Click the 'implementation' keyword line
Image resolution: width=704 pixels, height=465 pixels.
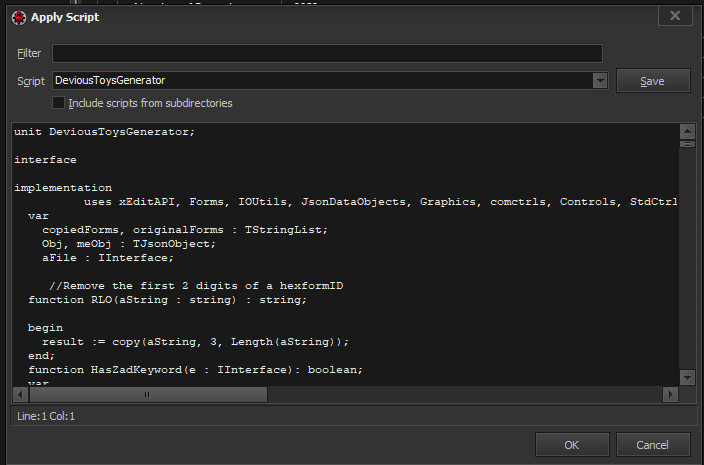pos(63,188)
